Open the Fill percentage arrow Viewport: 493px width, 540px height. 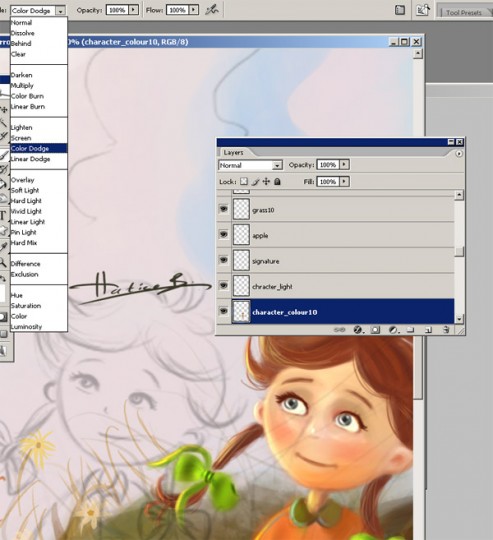[344, 181]
